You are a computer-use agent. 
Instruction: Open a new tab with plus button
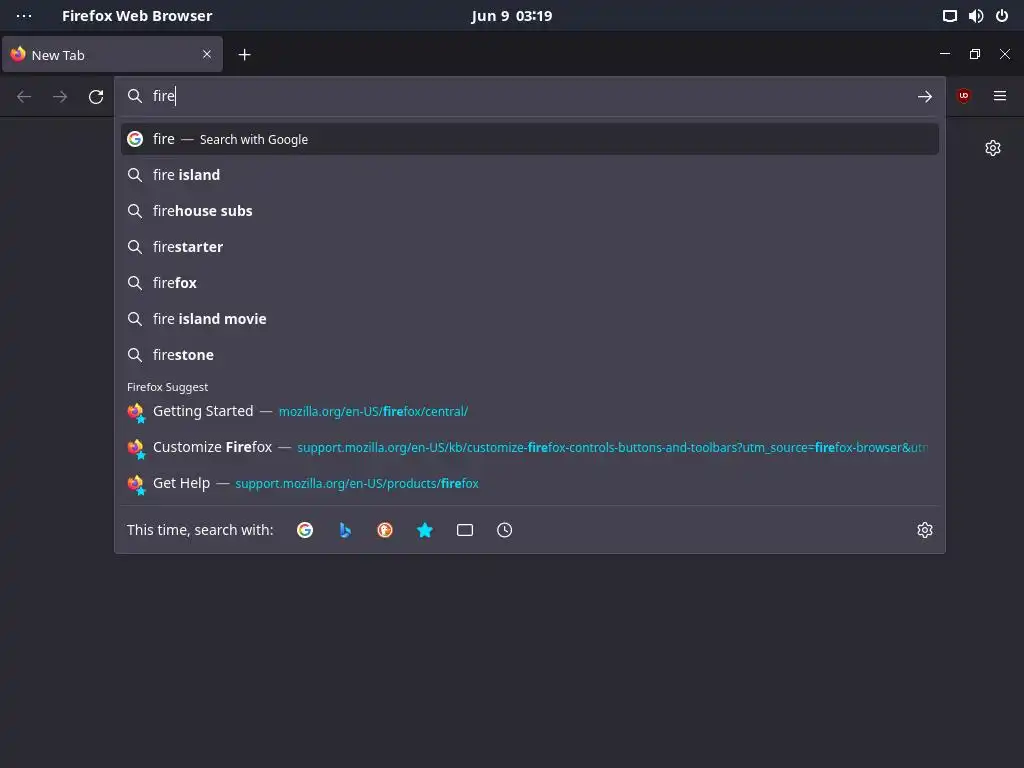coord(244,55)
